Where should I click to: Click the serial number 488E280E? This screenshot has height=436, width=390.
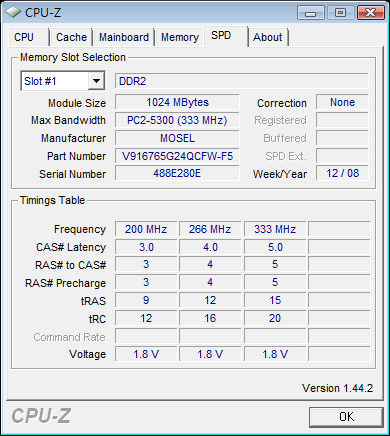[177, 173]
